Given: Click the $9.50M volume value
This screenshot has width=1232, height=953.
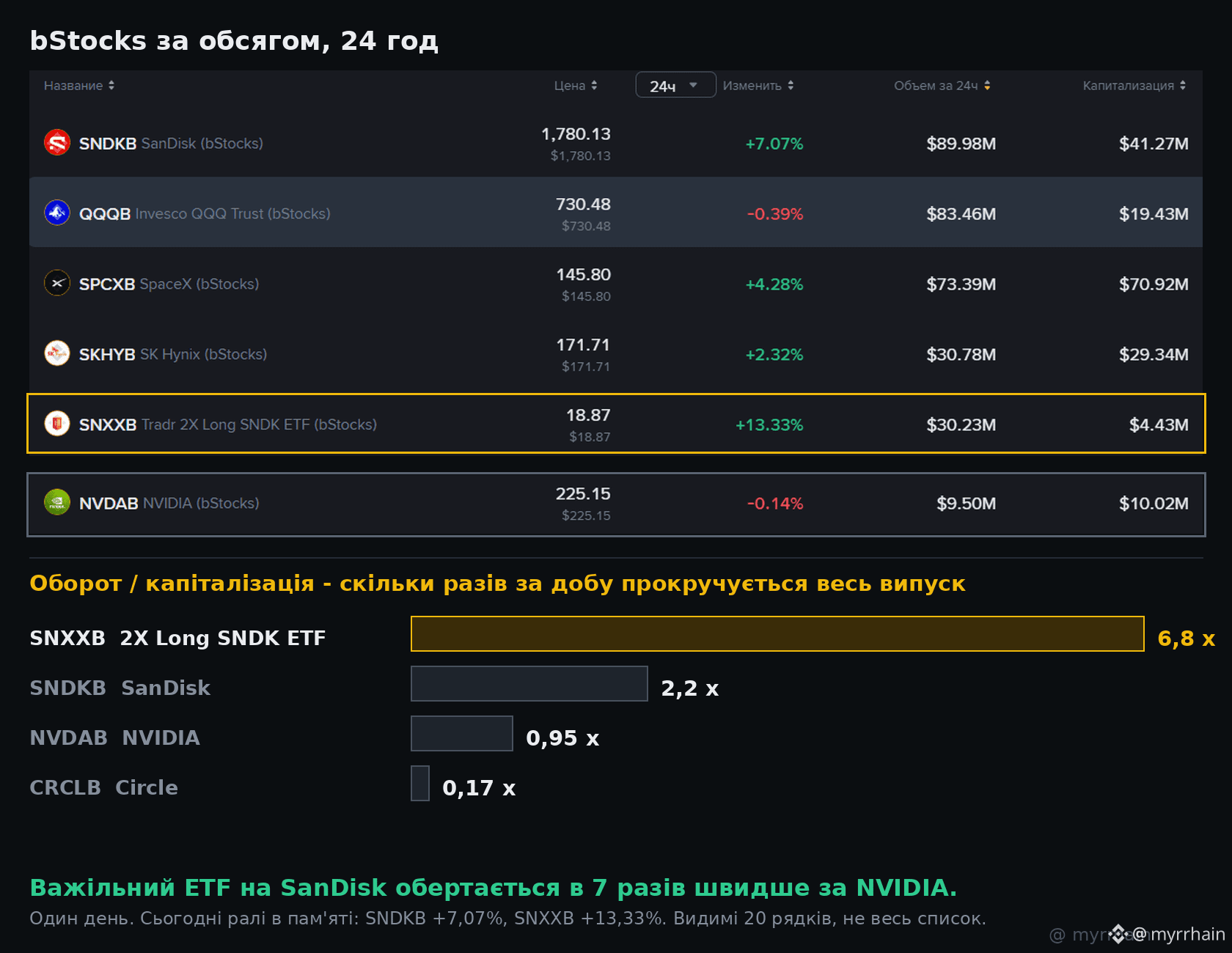Looking at the screenshot, I should point(966,504).
